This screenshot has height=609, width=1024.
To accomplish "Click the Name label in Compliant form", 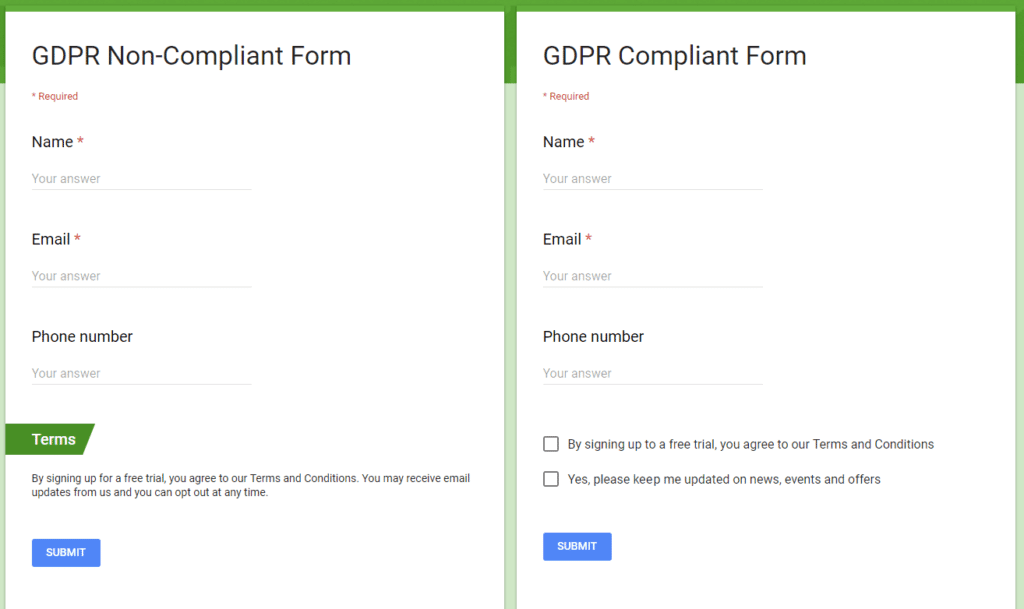I will pyautogui.click(x=564, y=142).
